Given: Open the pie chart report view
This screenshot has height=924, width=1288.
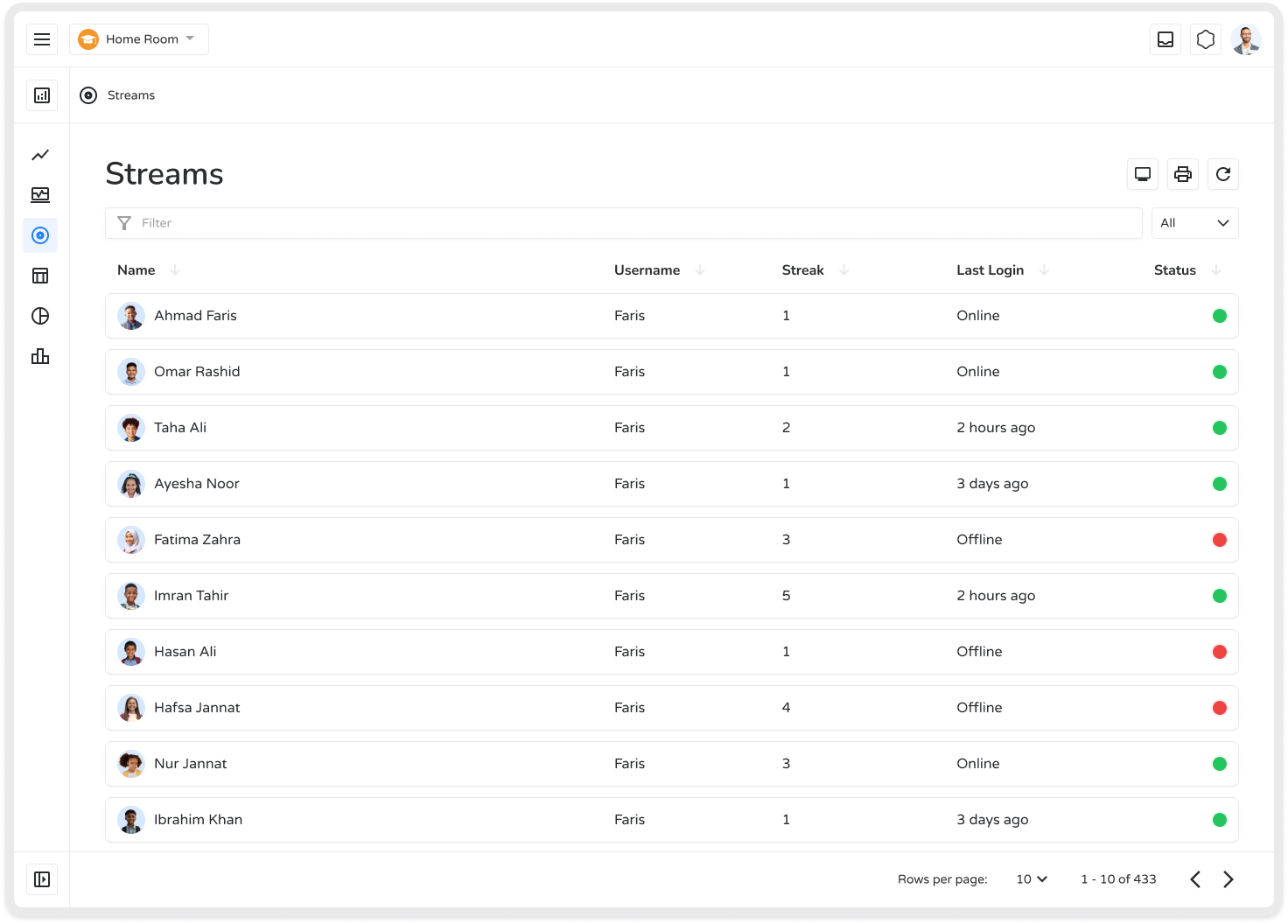Looking at the screenshot, I should coord(40,316).
